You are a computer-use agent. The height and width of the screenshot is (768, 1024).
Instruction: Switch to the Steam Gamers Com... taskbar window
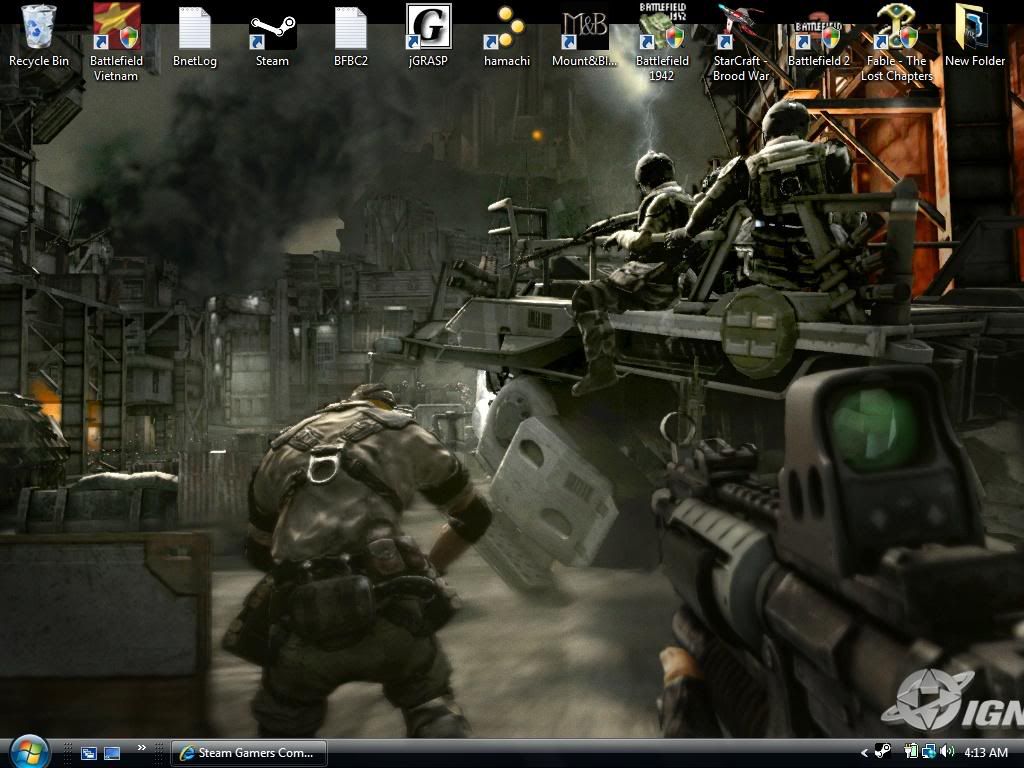tap(248, 753)
